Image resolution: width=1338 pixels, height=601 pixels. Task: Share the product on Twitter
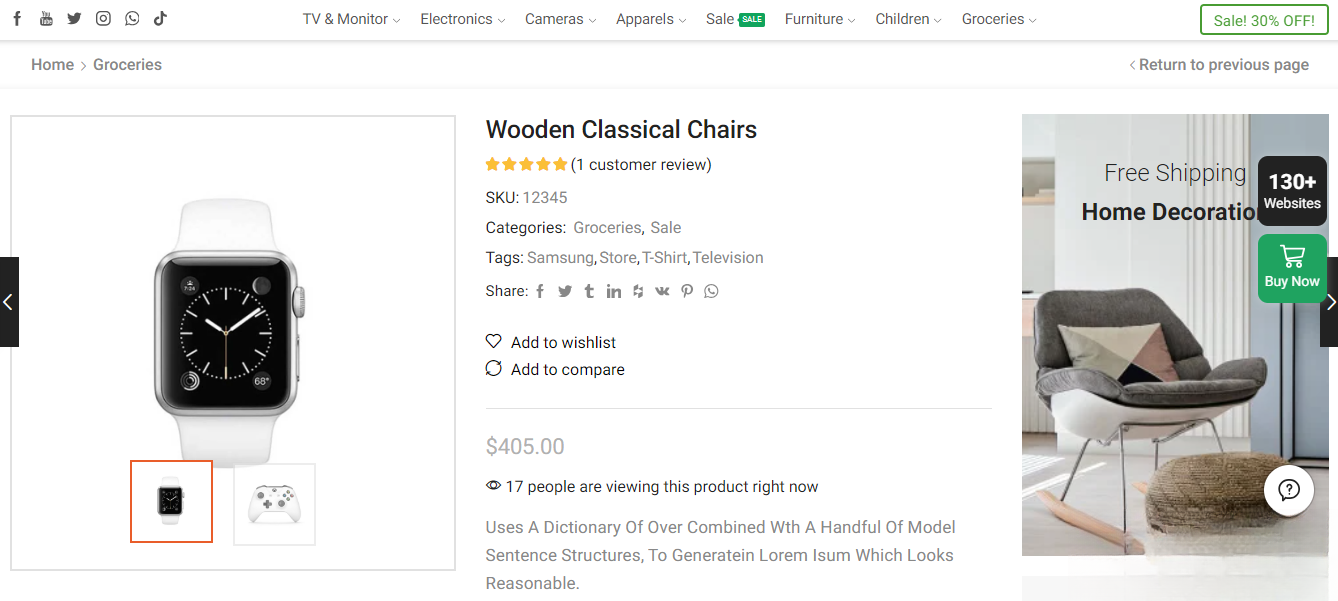564,291
